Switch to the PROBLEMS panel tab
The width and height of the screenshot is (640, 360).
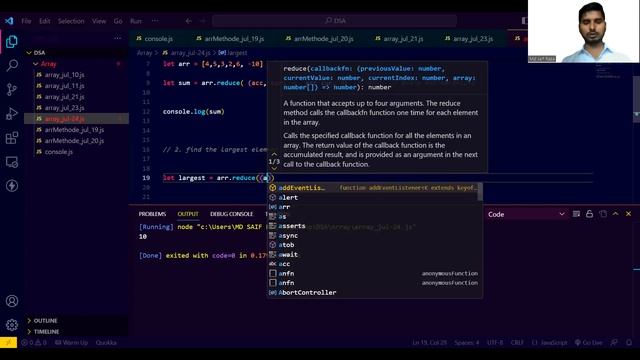[152, 214]
